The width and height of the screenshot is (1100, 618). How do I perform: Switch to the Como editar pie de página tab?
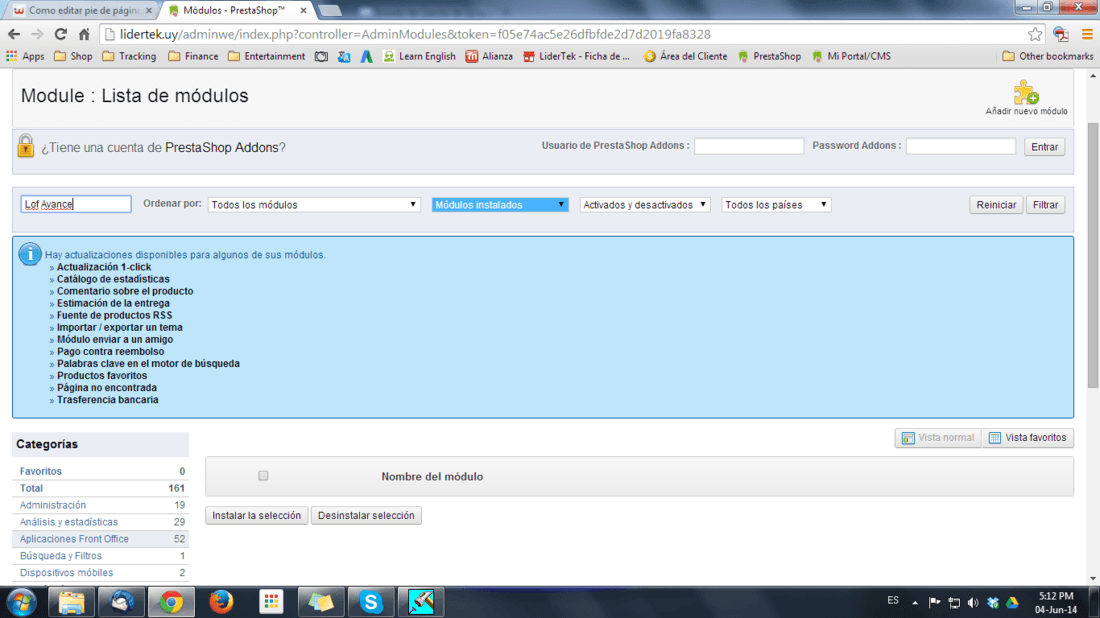[x=83, y=11]
